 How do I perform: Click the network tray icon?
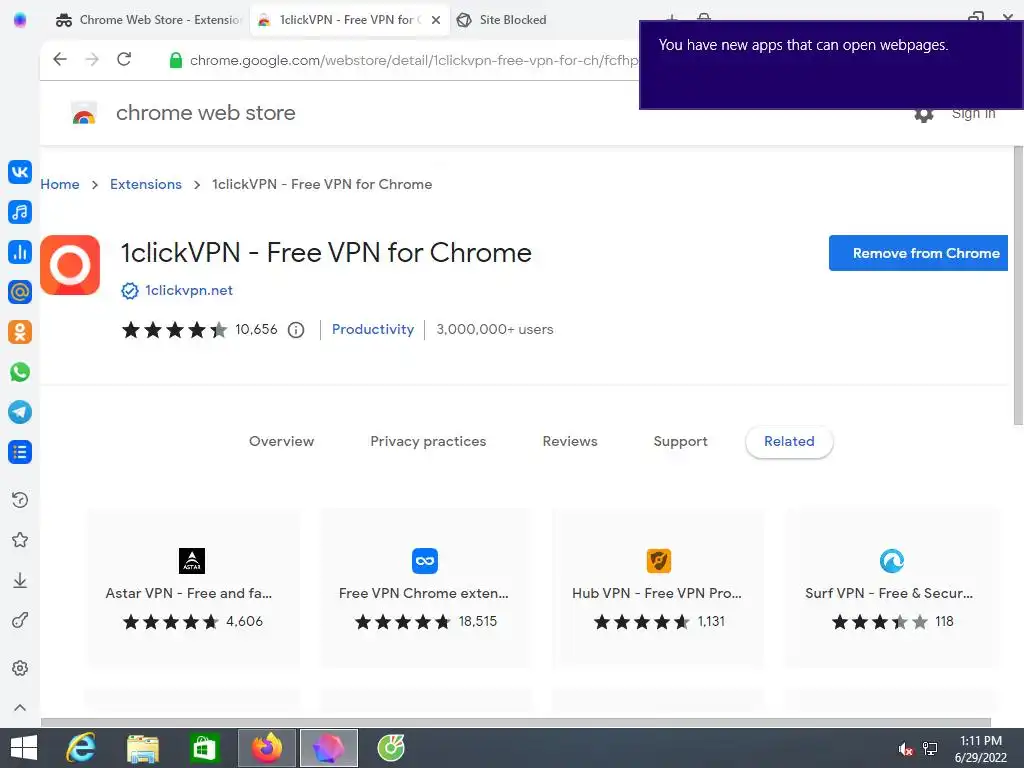click(930, 749)
